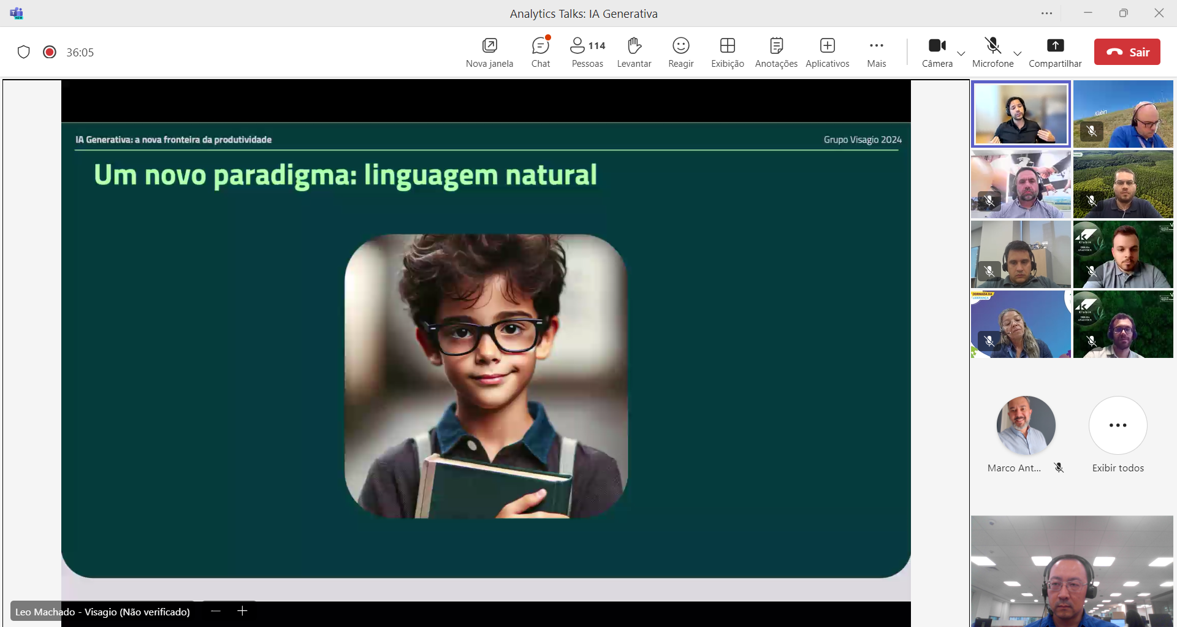The height and width of the screenshot is (627, 1177).
Task: Open Reagir reactions menu
Action: [681, 52]
